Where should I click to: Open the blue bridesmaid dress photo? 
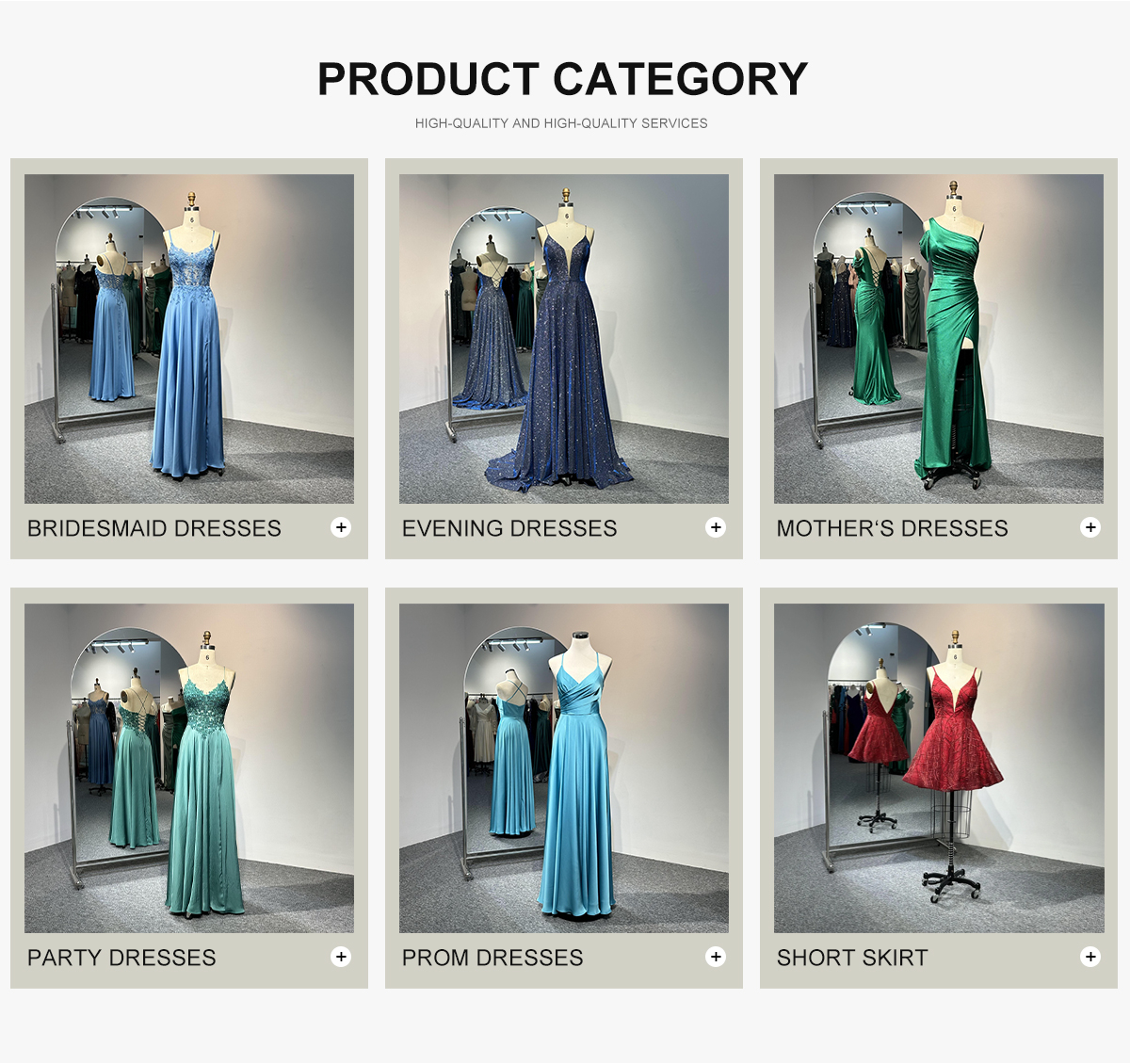pyautogui.click(x=189, y=339)
